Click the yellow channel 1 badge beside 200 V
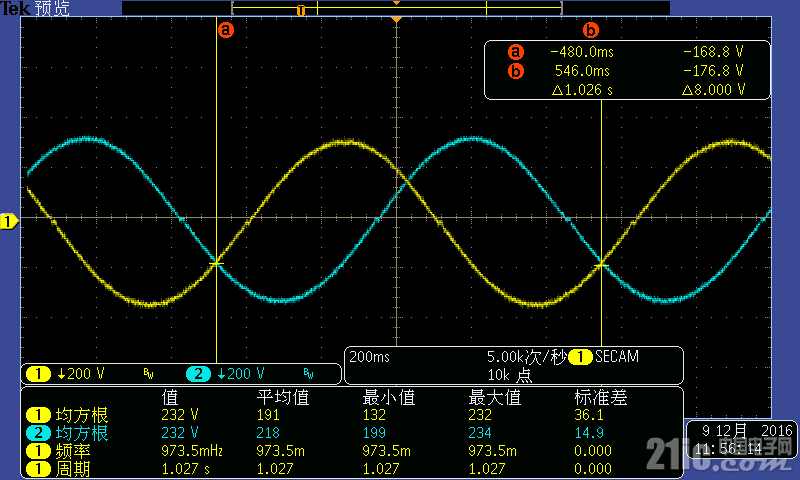The width and height of the screenshot is (800, 480). pos(38,374)
